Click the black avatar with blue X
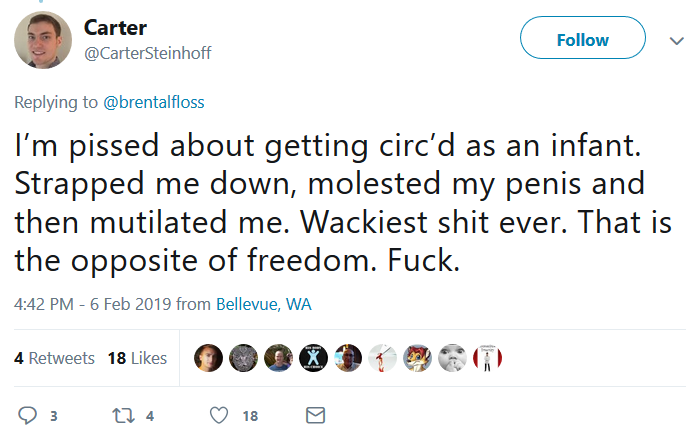Viewport: 691px width, 433px height. (313, 358)
